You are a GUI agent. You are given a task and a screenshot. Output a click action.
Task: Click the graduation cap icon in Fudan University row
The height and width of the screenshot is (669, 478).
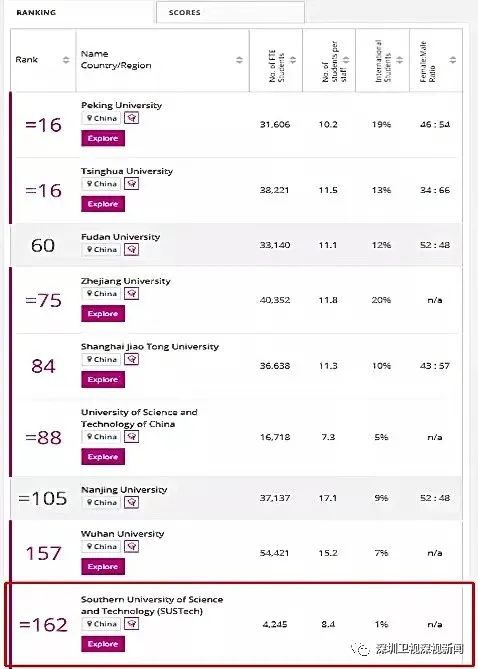pyautogui.click(x=131, y=249)
